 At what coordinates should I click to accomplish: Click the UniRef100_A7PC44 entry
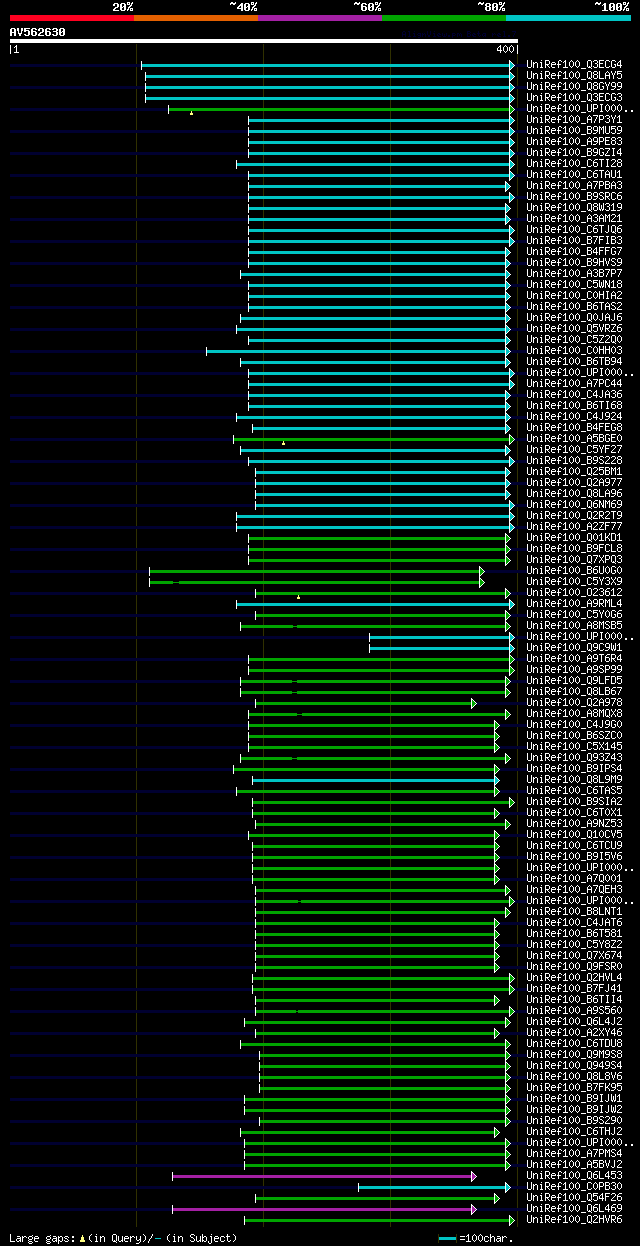(574, 384)
